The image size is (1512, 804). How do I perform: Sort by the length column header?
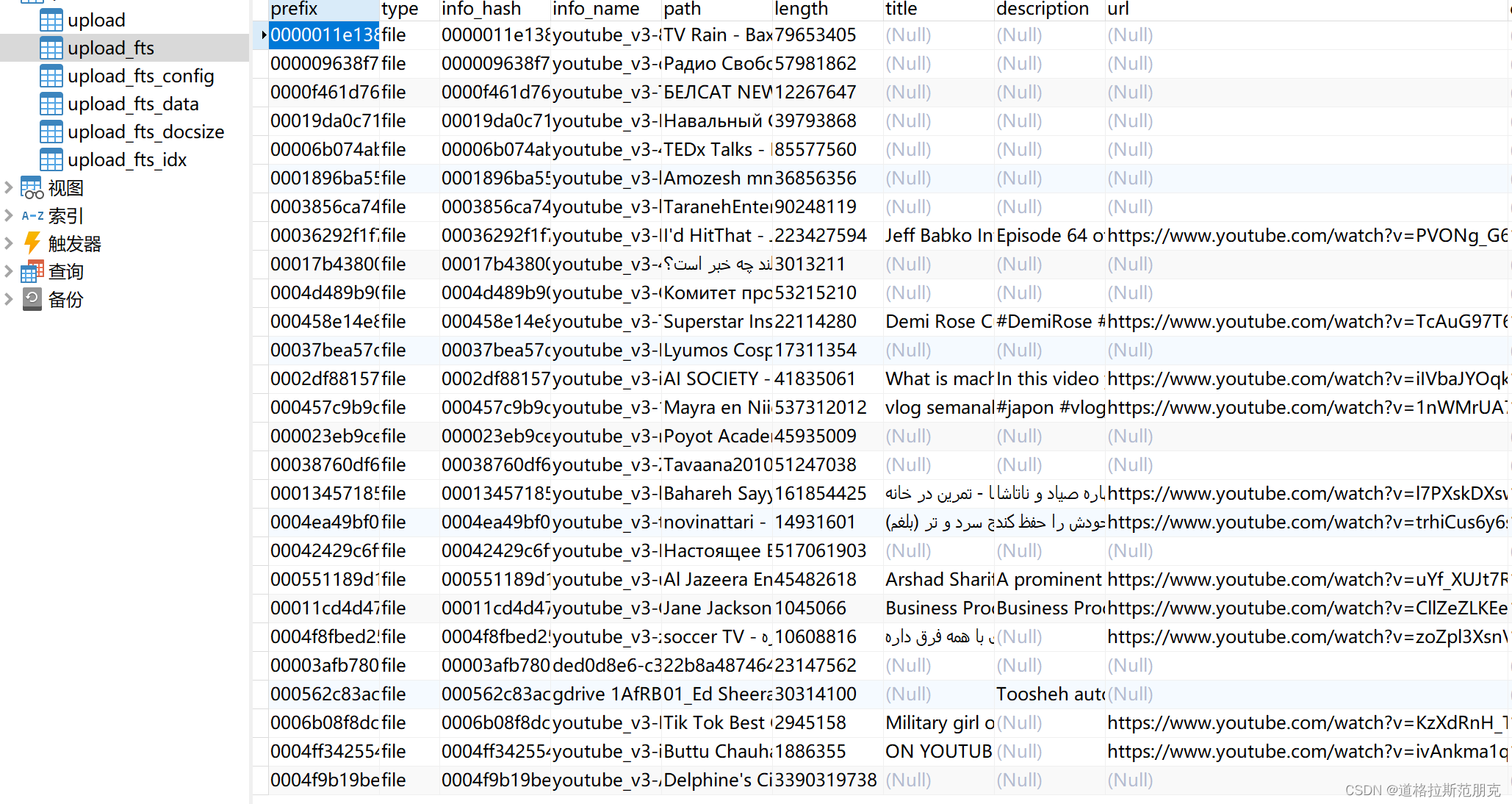tap(801, 9)
